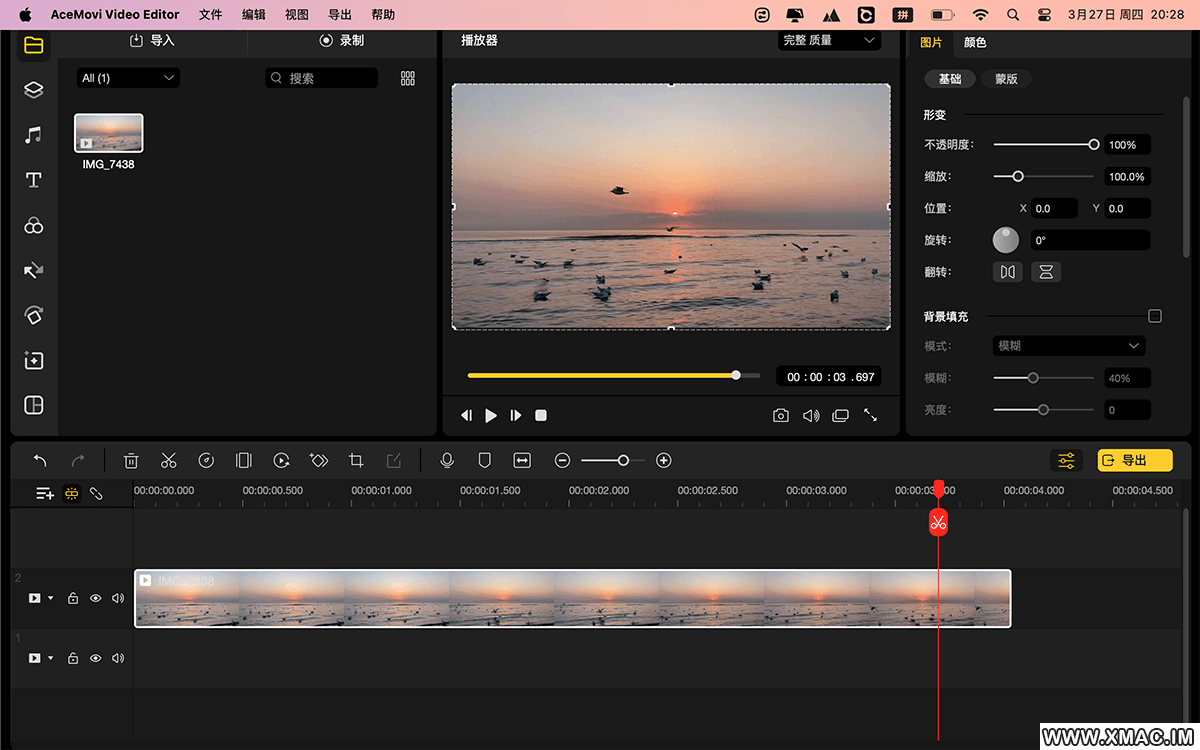Select the IMG_7438 media thumbnail

coord(109,133)
